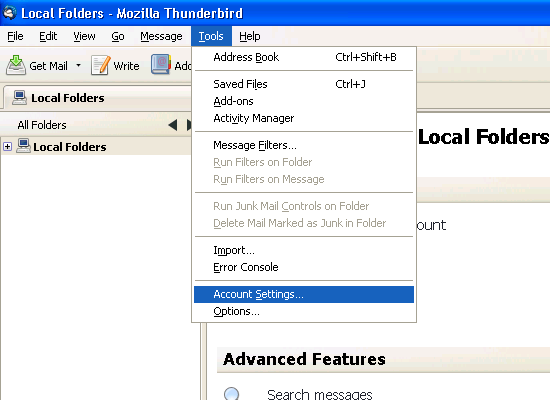Open Add-ons from the Tools menu
The width and height of the screenshot is (550, 400).
click(x=304, y=101)
